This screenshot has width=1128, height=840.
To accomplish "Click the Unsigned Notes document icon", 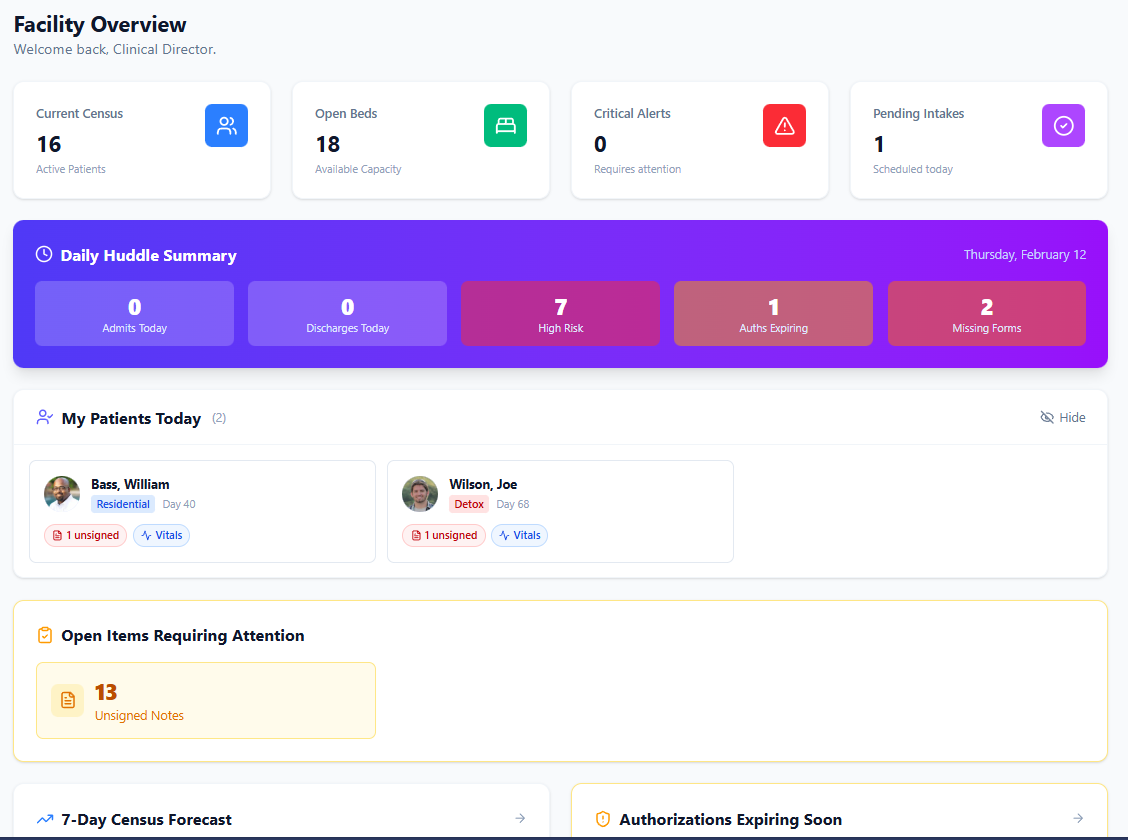I will click(67, 700).
